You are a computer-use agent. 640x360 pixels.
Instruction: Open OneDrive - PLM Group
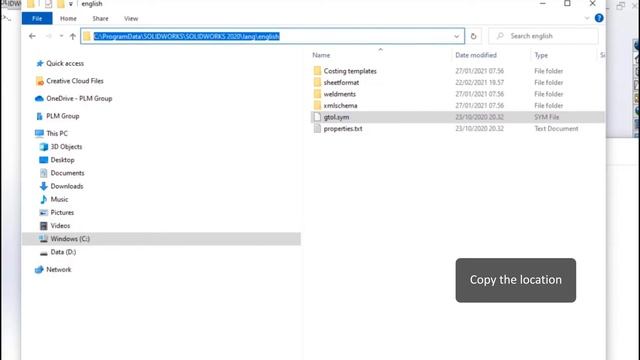(x=79, y=99)
